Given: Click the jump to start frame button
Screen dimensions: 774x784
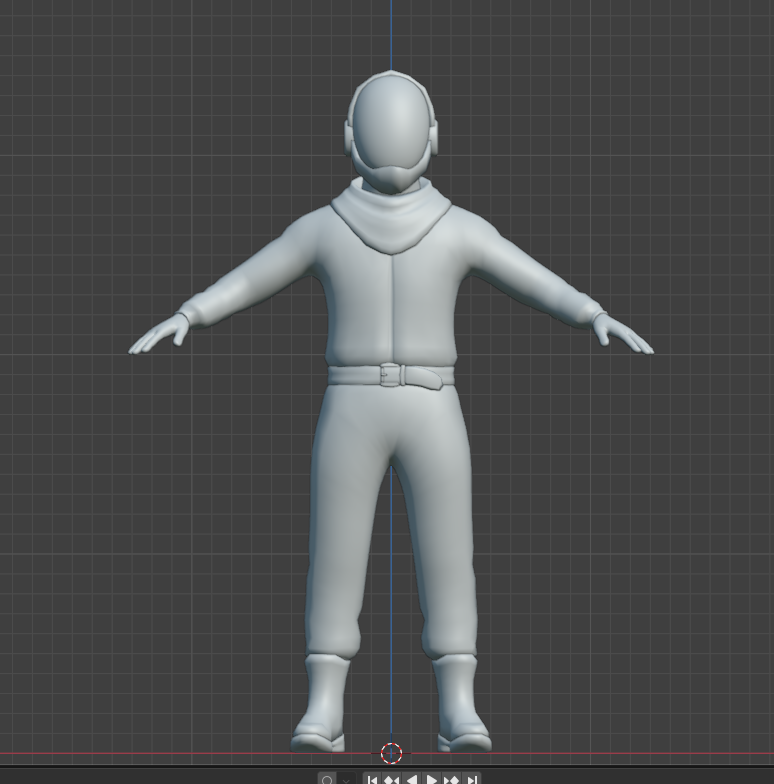Looking at the screenshot, I should click(372, 779).
